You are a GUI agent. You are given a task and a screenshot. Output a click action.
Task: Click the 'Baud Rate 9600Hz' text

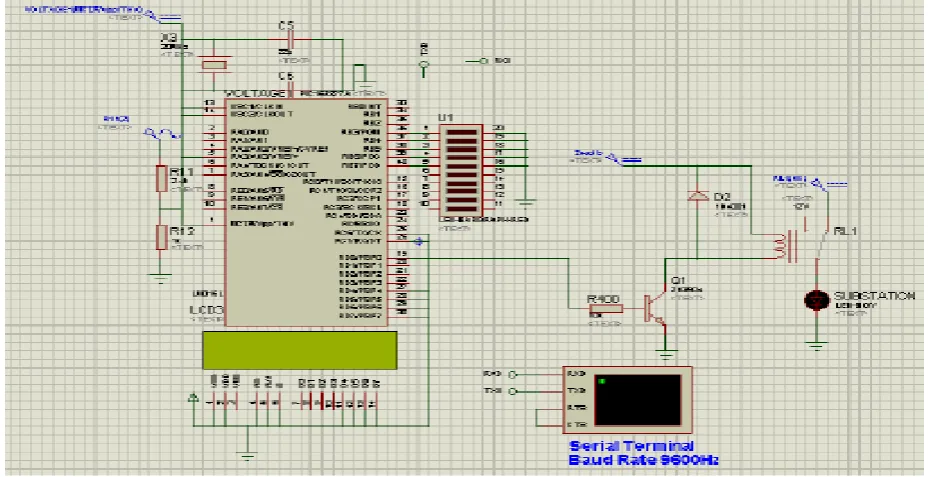(x=643, y=460)
